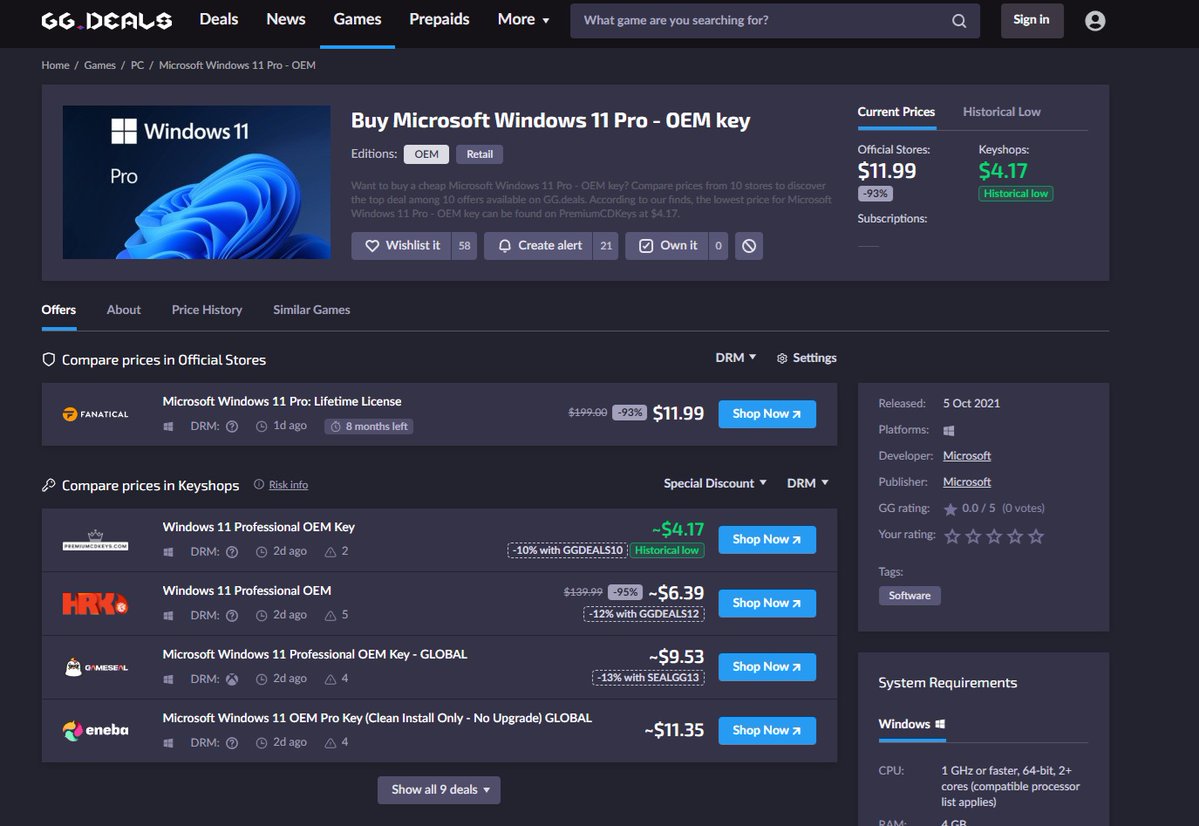Image resolution: width=1199 pixels, height=826 pixels.
Task: Click the Eneba store logo
Action: tap(96, 730)
